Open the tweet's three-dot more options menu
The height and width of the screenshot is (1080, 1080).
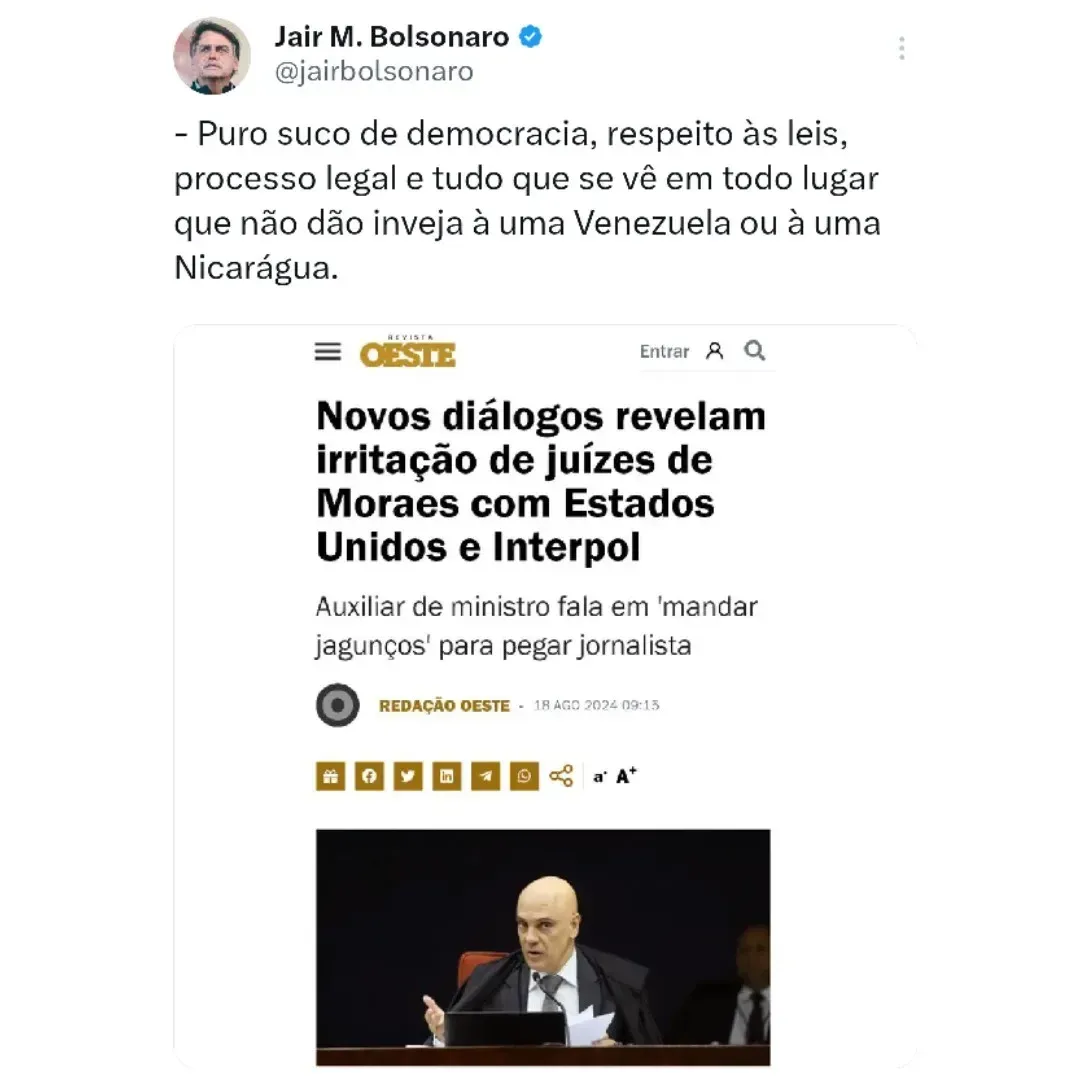901,48
